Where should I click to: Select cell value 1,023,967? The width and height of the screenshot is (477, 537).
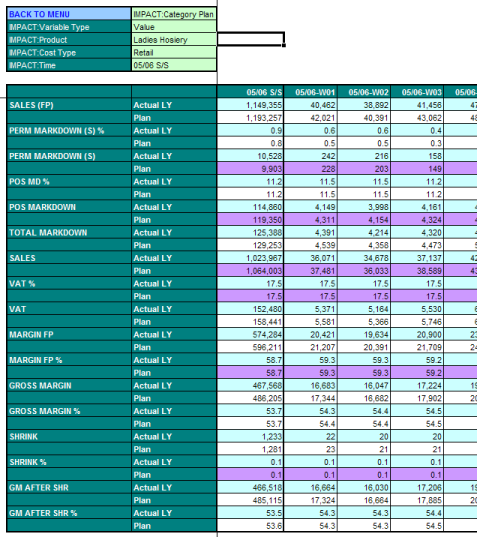click(x=250, y=258)
